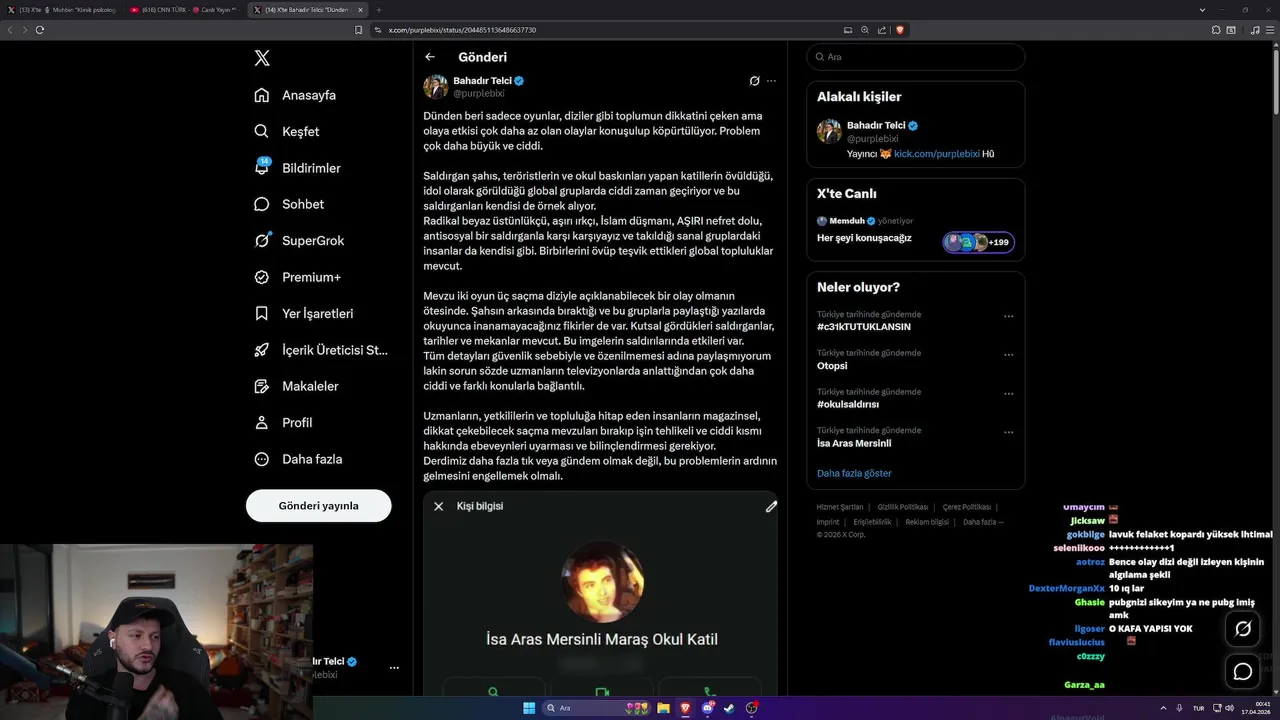Click the Brave shields icon in address bar
The image size is (1280, 720).
coord(900,30)
